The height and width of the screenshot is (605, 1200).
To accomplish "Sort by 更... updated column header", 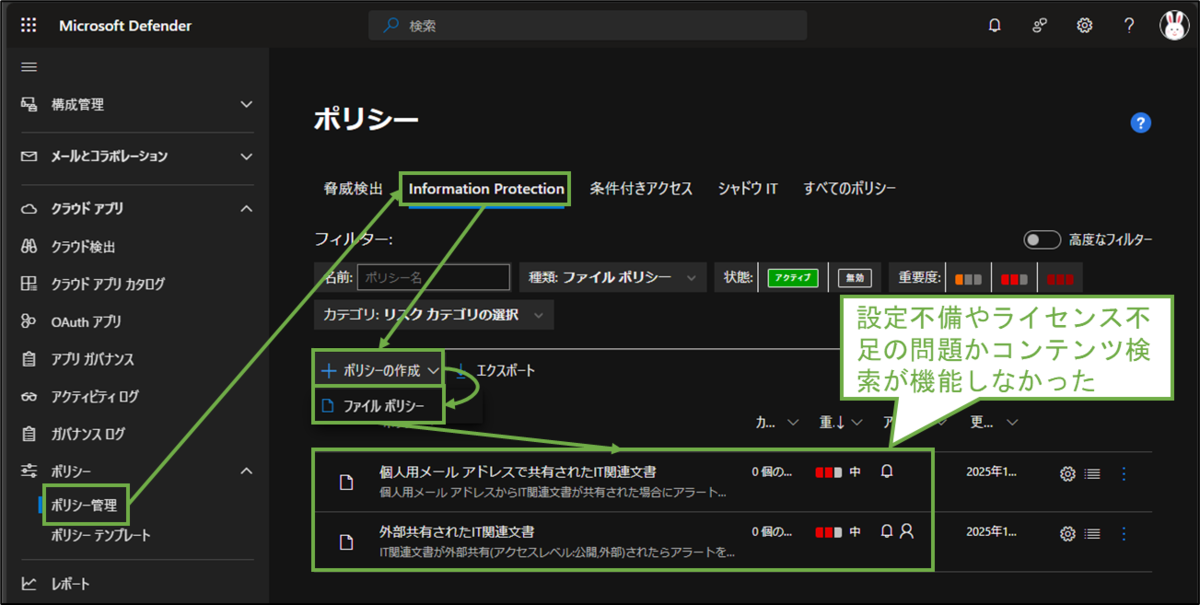I will pos(994,423).
